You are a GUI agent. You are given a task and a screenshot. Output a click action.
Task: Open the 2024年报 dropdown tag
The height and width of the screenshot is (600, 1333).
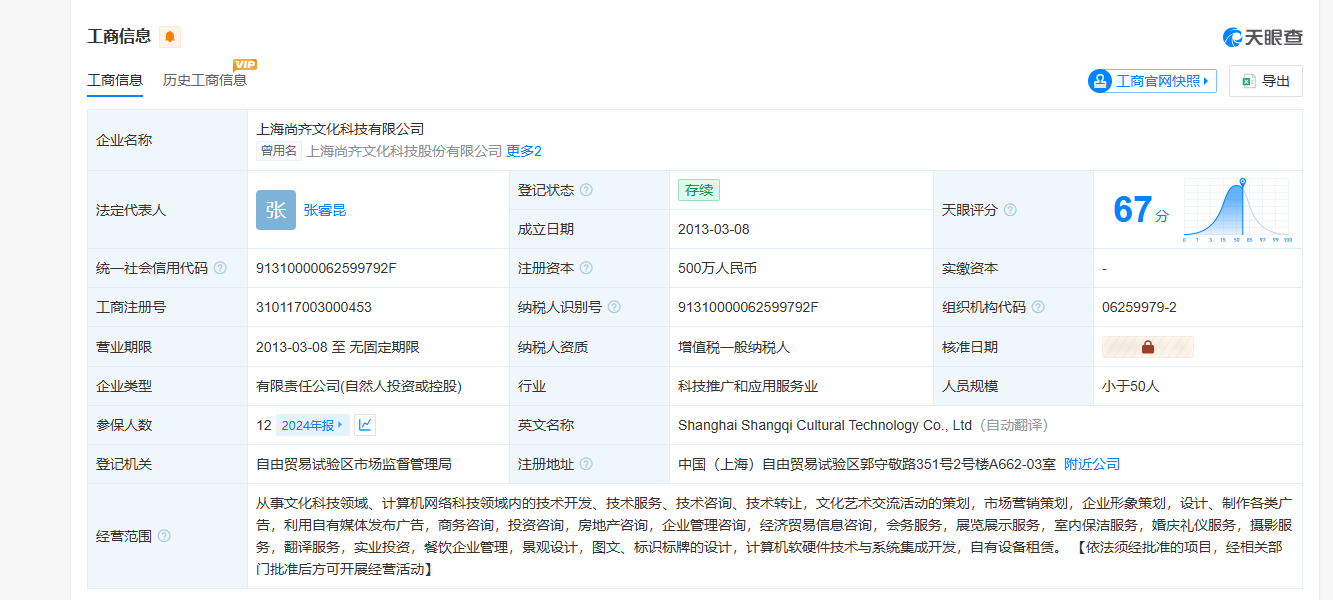311,425
